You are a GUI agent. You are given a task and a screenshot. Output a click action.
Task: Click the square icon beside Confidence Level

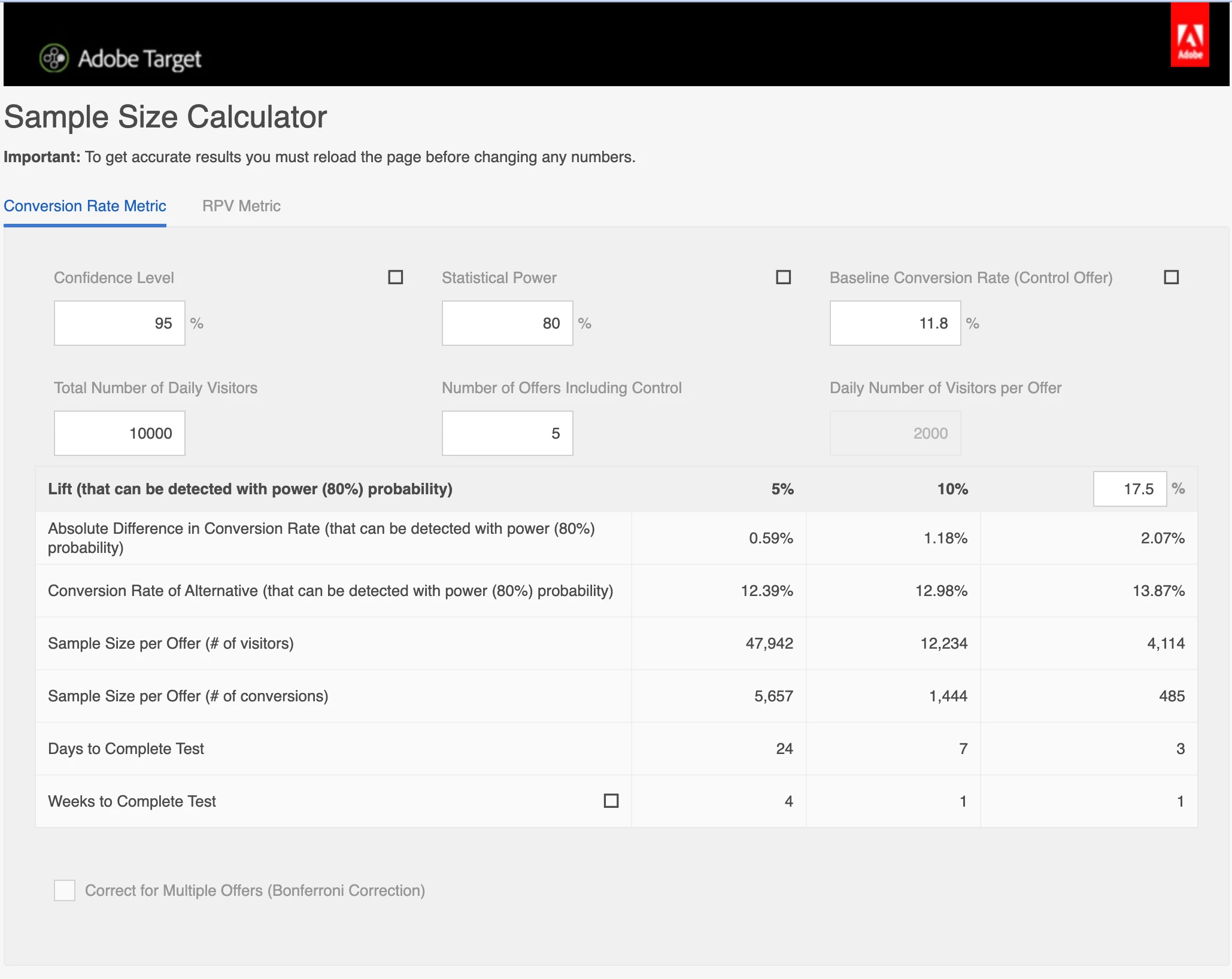pos(395,277)
